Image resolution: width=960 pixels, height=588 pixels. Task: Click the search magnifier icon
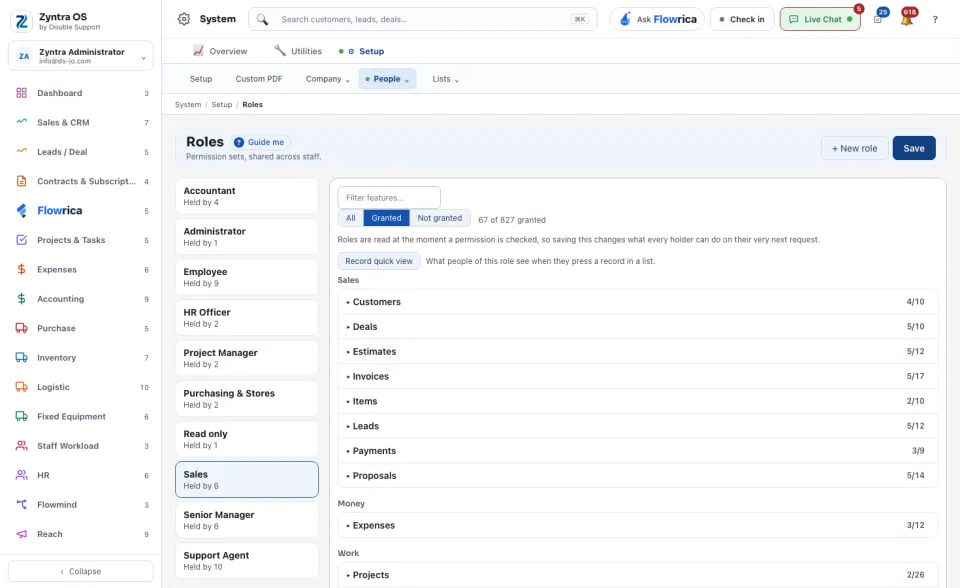coord(262,20)
